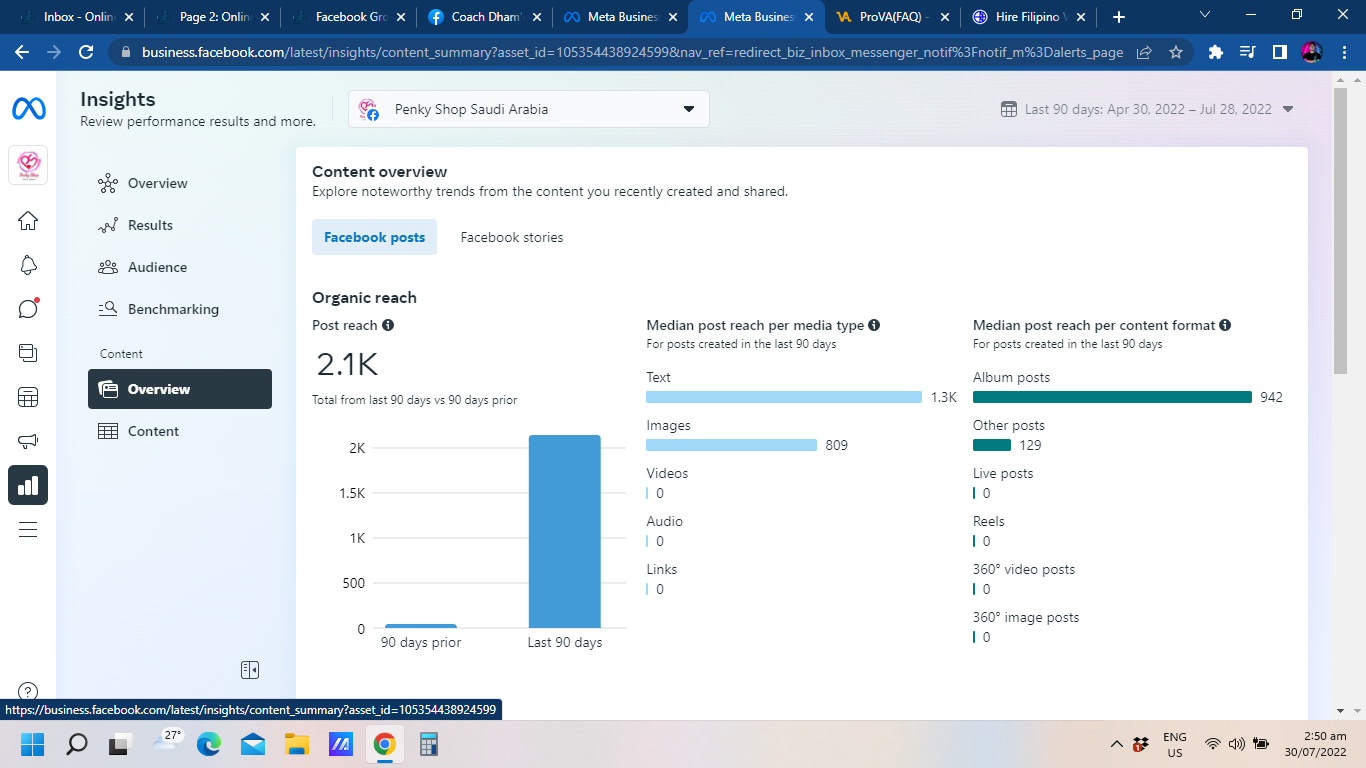Image resolution: width=1366 pixels, height=768 pixels.
Task: Select the Facebook posts tab
Action: point(374,237)
